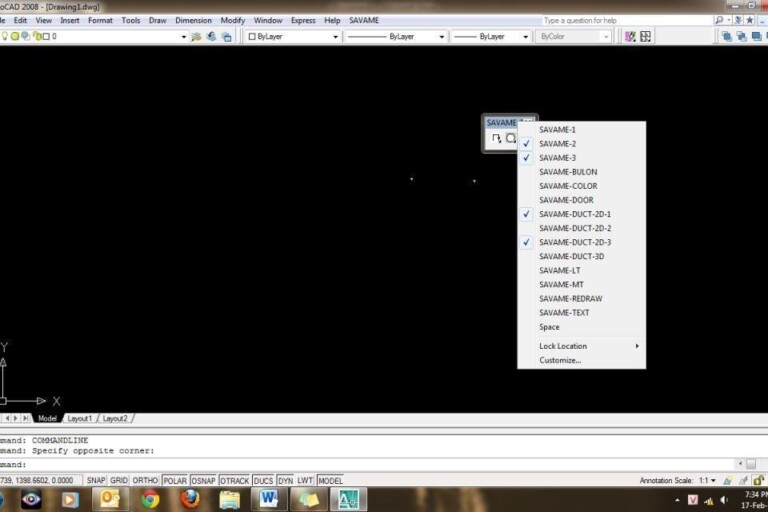Toggle OSNAP in status bar

pyautogui.click(x=203, y=481)
